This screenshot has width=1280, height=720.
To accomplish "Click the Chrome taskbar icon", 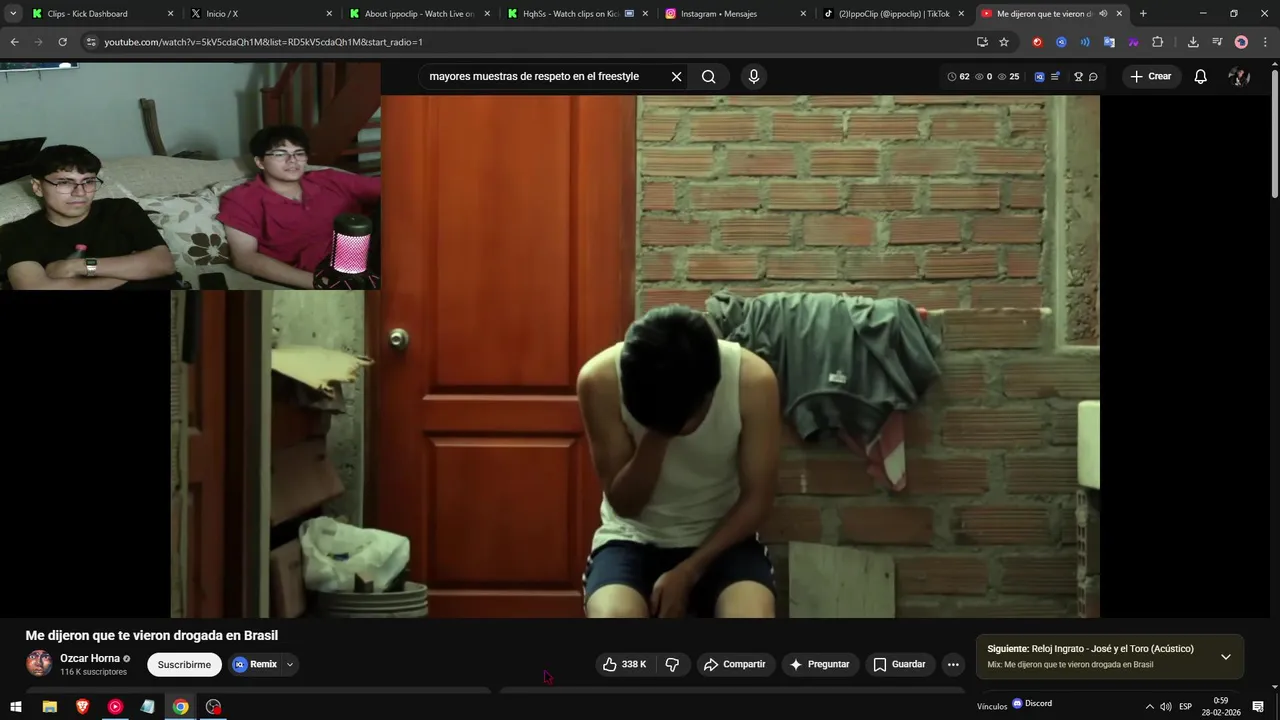I will click(x=180, y=707).
